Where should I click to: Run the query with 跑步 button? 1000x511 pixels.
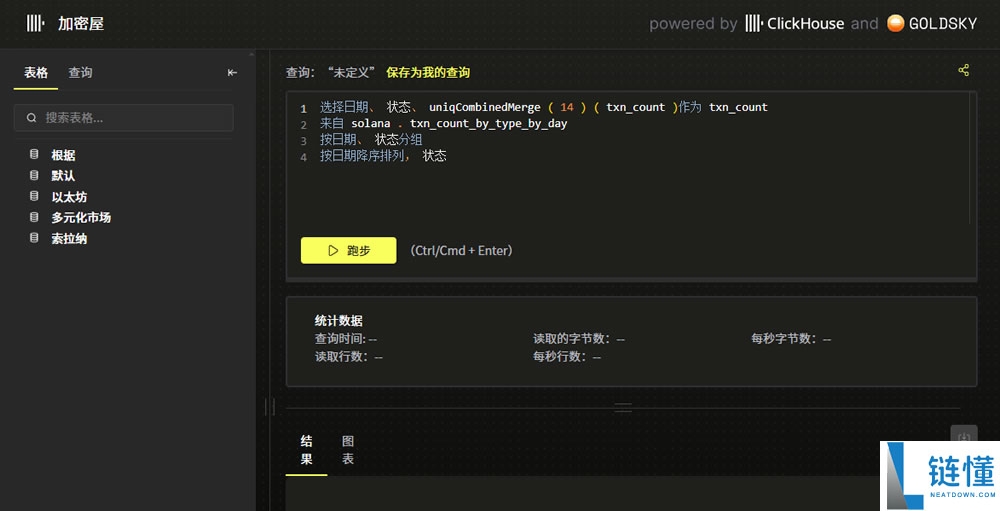348,251
